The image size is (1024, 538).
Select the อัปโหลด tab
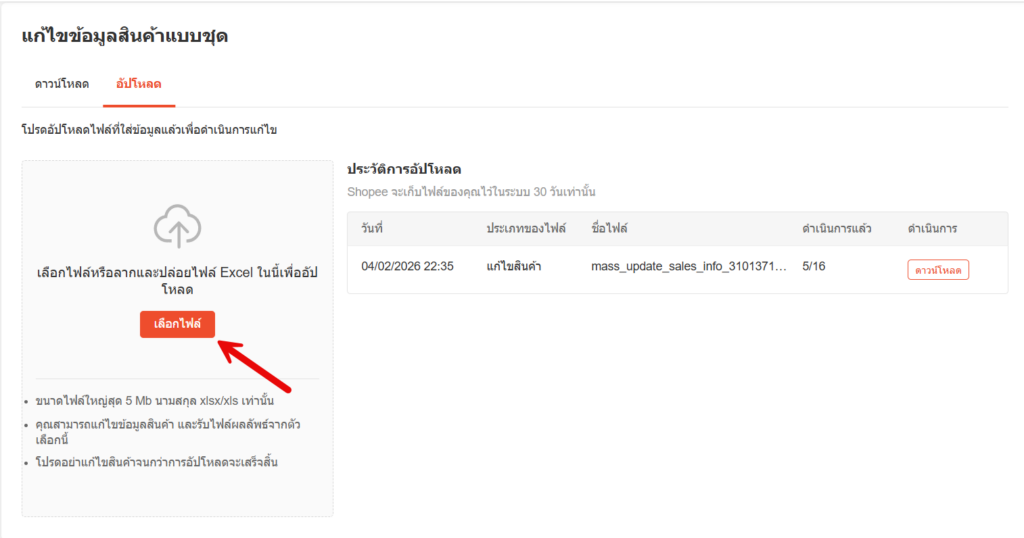139,83
